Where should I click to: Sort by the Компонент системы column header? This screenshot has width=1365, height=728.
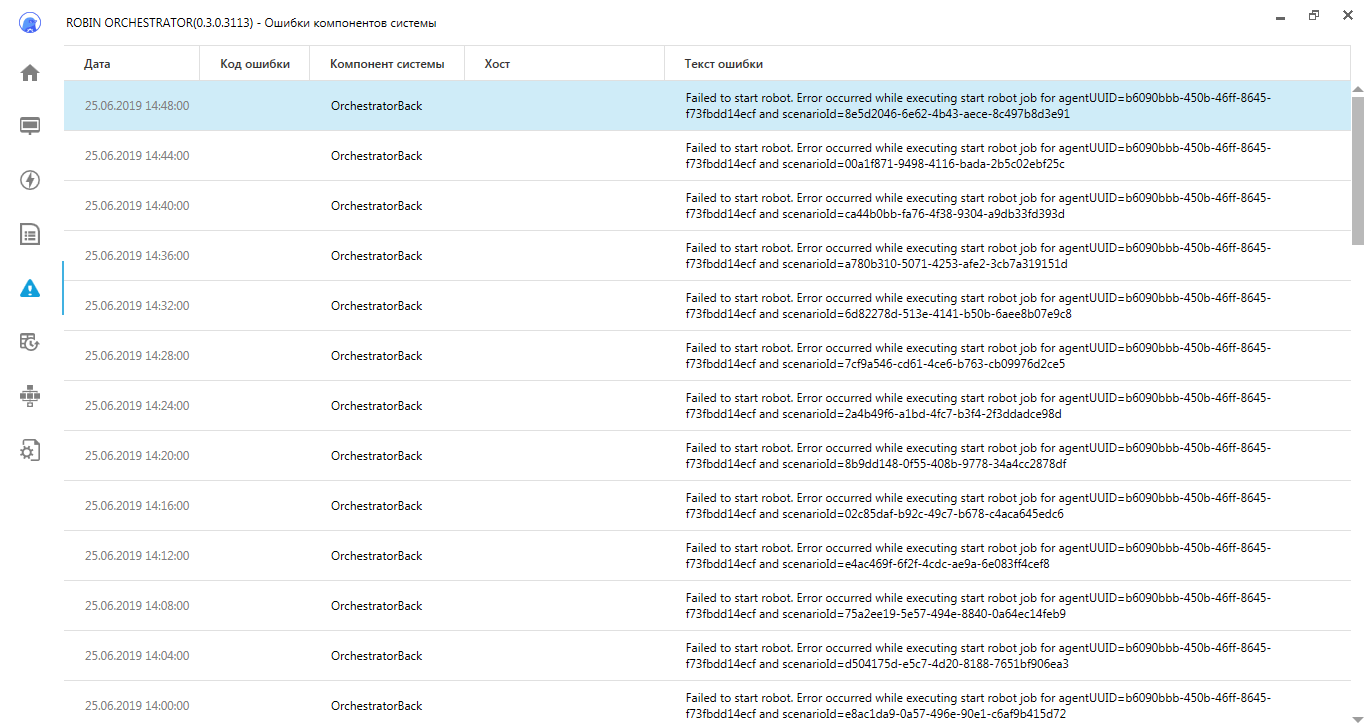[387, 64]
